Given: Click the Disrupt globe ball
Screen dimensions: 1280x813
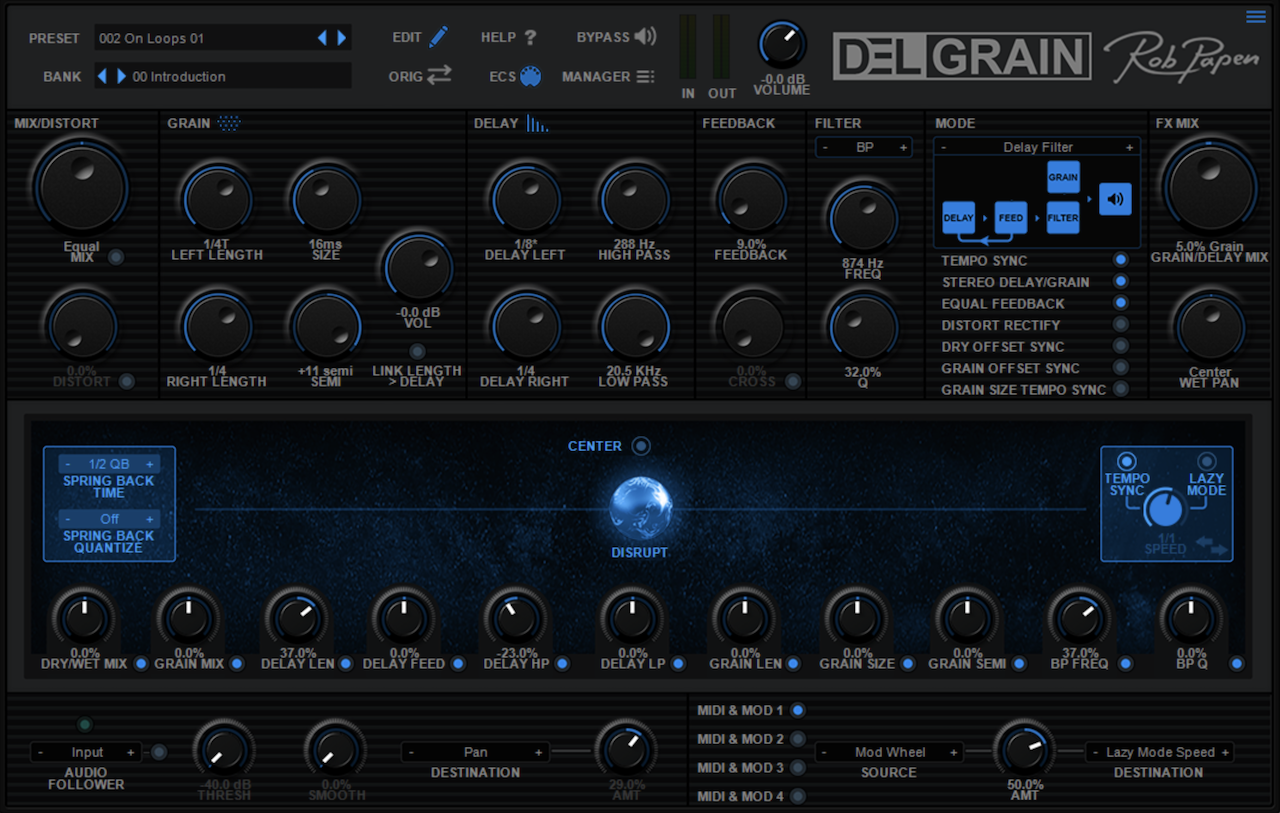Looking at the screenshot, I should coord(640,508).
